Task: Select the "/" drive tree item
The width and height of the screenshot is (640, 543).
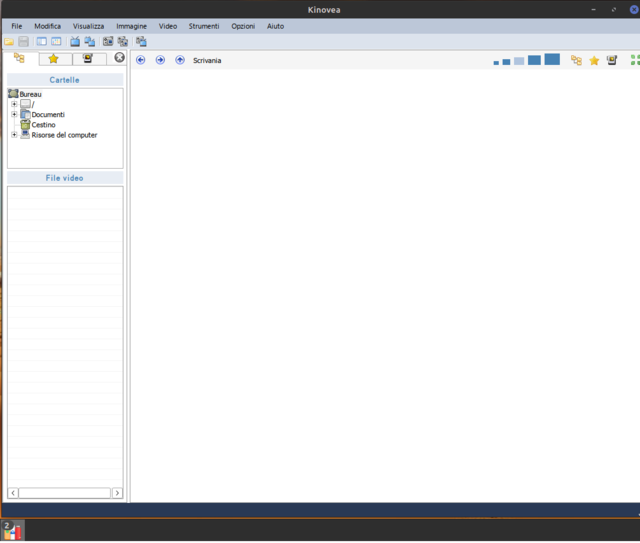Action: (33, 104)
